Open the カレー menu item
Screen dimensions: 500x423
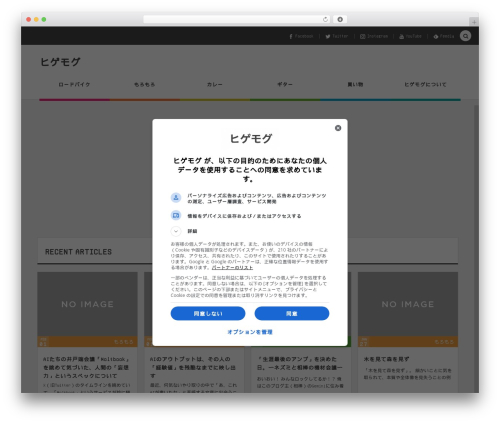tap(215, 84)
